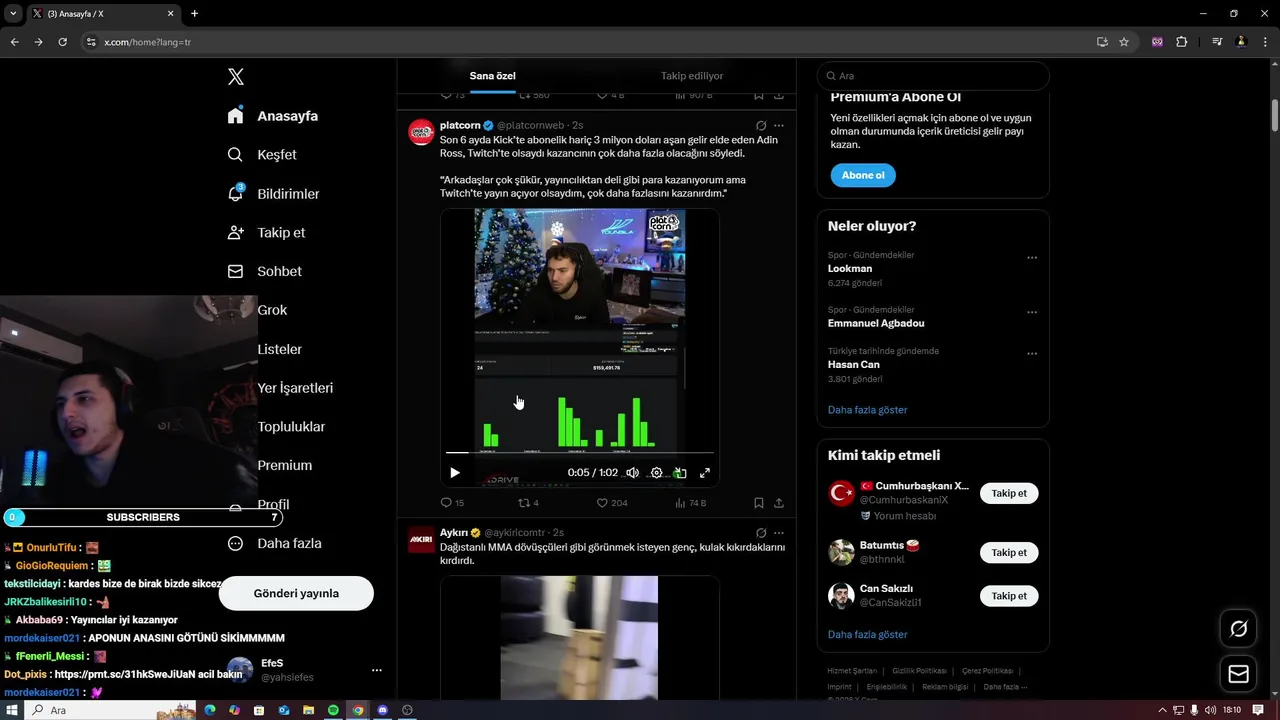Open Discord from the taskbar

pos(382,710)
